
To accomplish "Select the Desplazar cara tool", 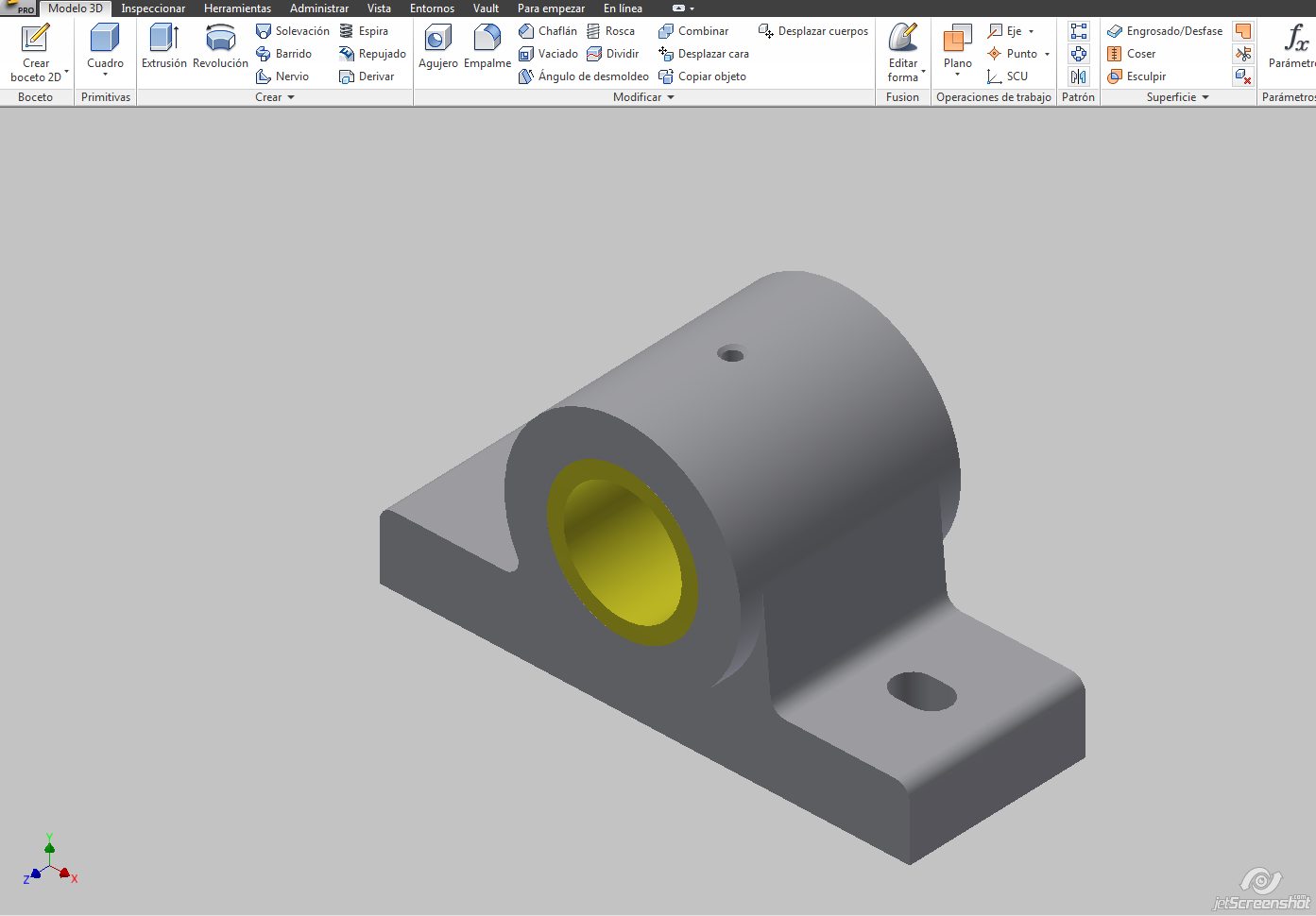I will (x=704, y=54).
